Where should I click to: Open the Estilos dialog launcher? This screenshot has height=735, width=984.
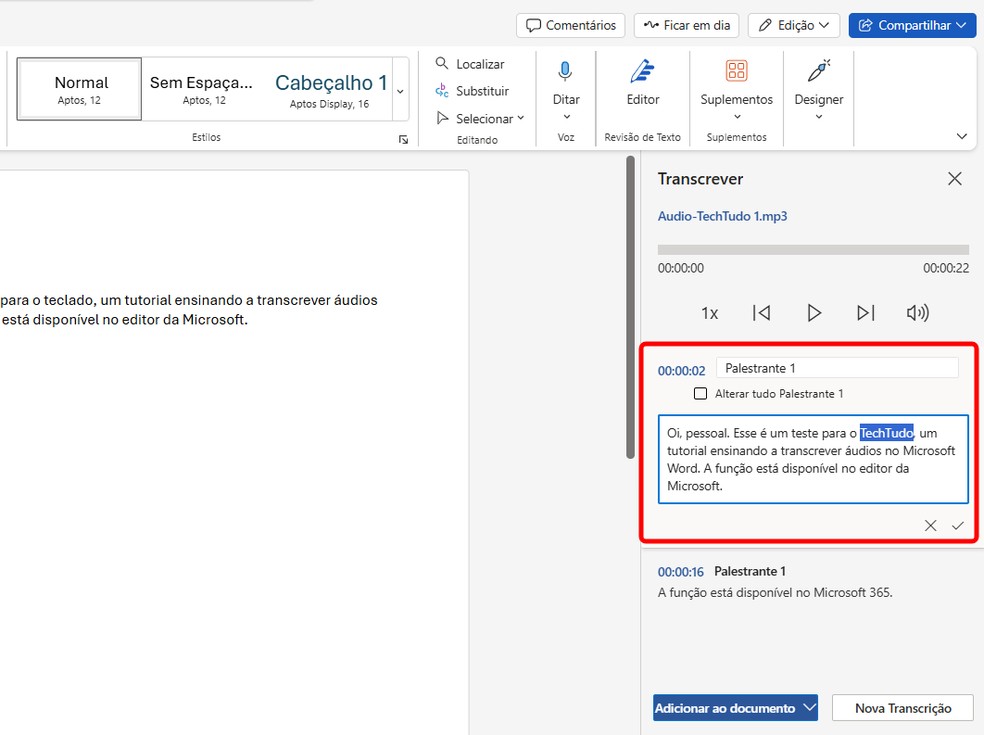[403, 139]
